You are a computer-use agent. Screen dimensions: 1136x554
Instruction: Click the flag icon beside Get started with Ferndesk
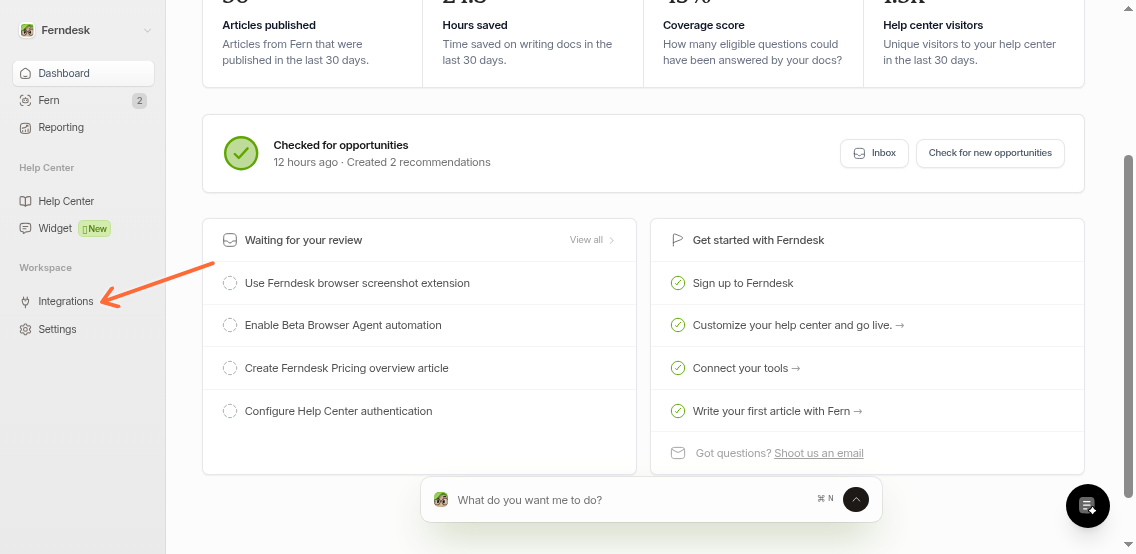[x=677, y=240]
